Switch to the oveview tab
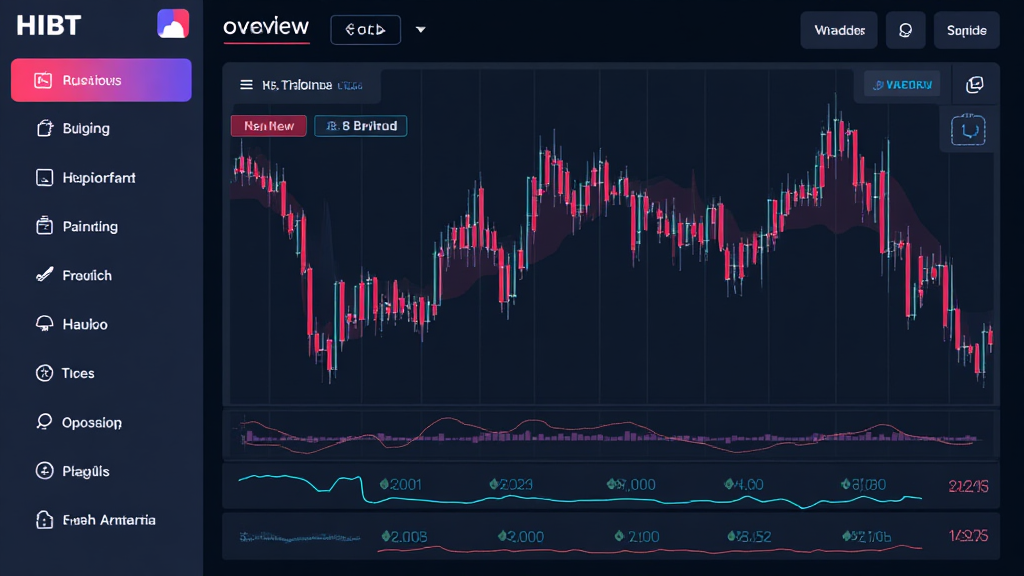 click(x=266, y=28)
